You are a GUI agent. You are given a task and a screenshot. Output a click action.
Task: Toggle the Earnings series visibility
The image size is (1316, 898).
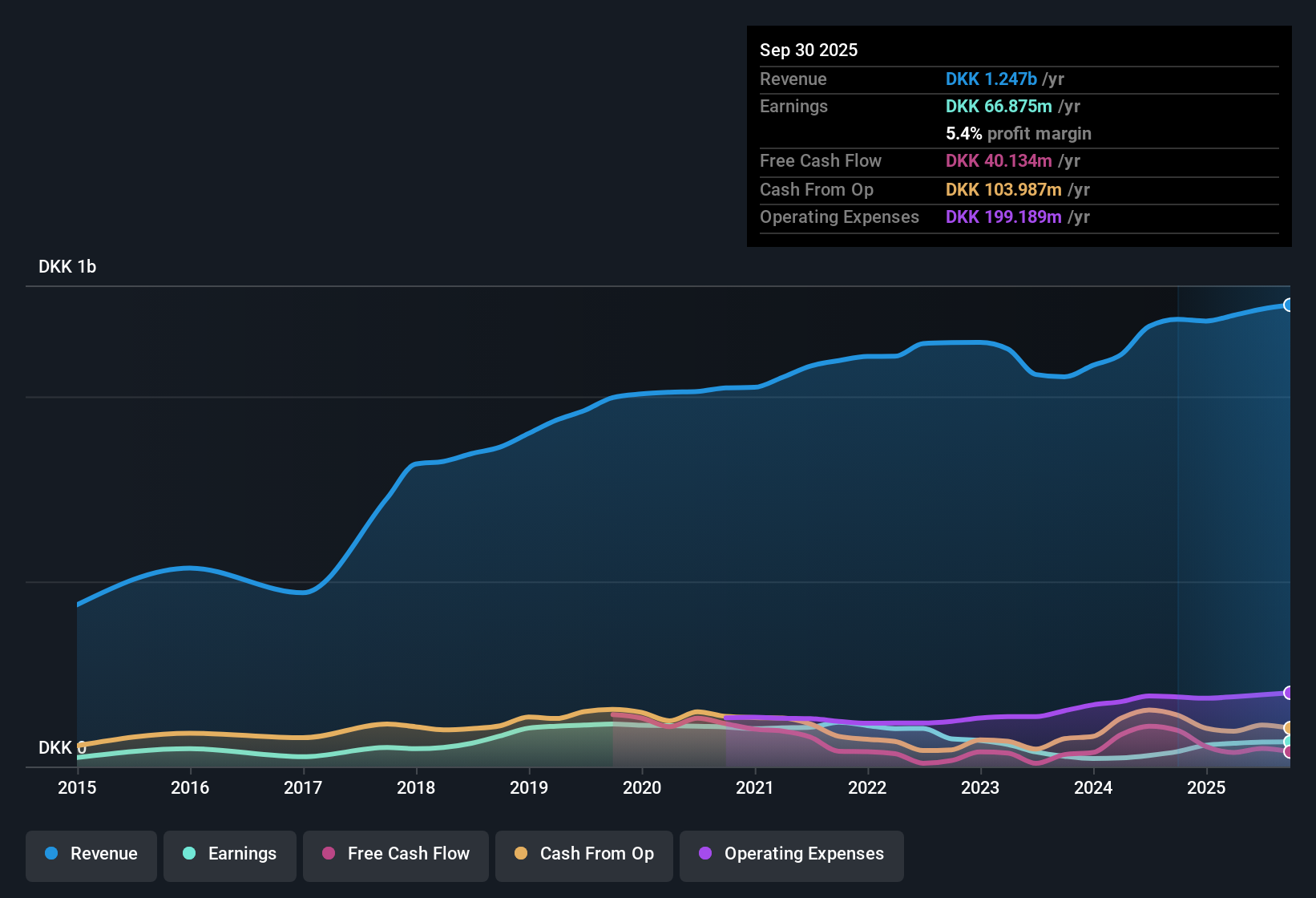229,854
